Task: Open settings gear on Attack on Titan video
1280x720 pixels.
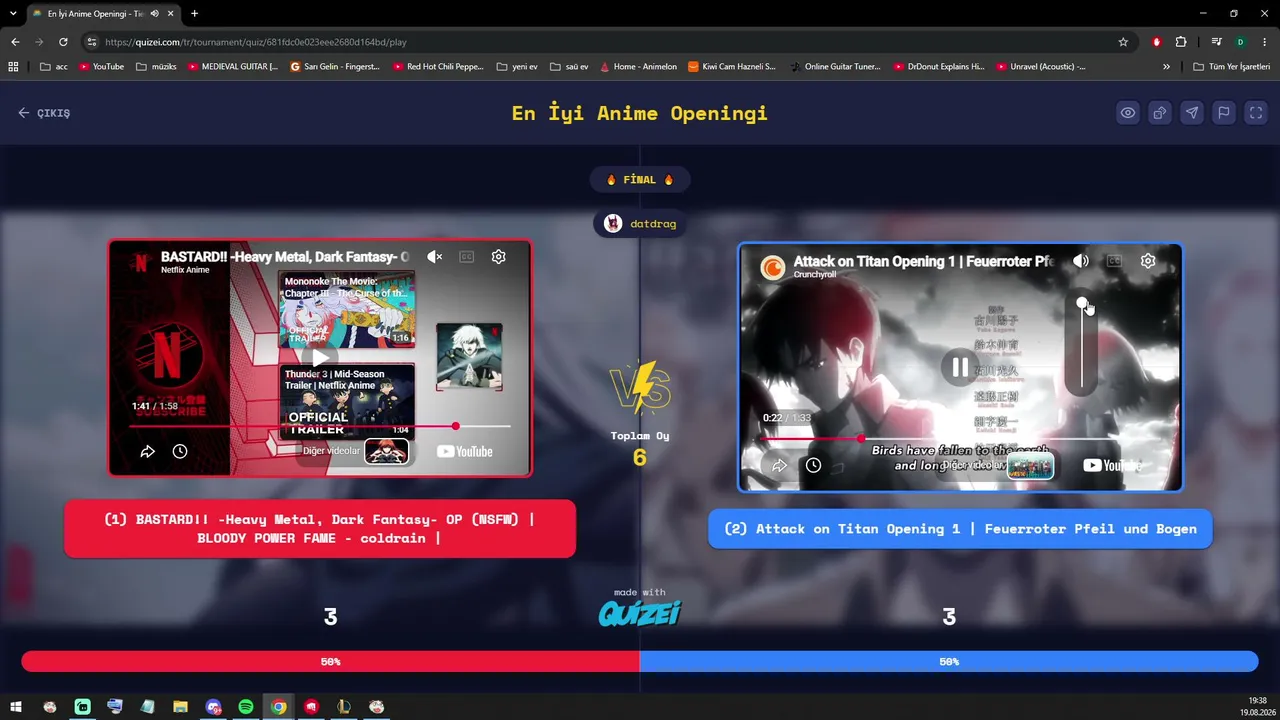Action: [x=1148, y=261]
